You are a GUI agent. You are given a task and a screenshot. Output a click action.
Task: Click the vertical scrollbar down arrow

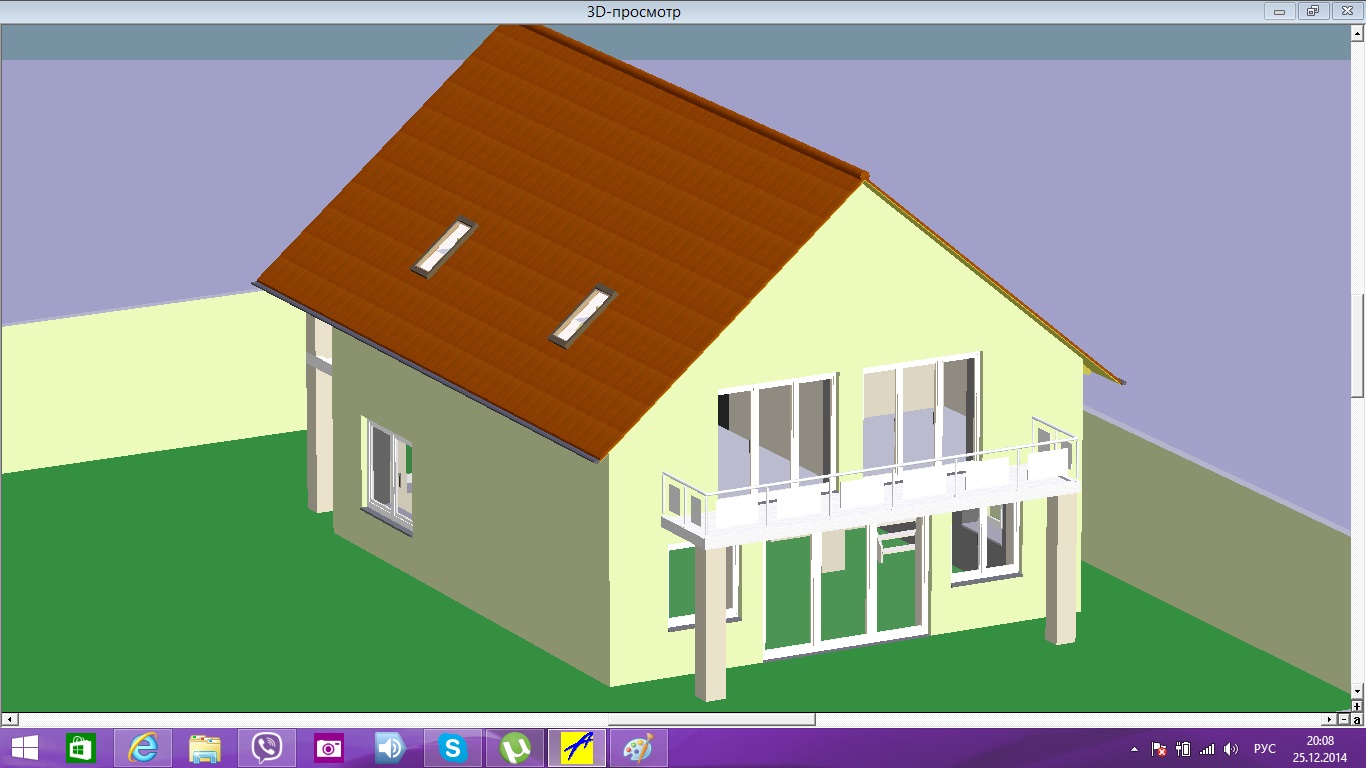tap(1357, 691)
